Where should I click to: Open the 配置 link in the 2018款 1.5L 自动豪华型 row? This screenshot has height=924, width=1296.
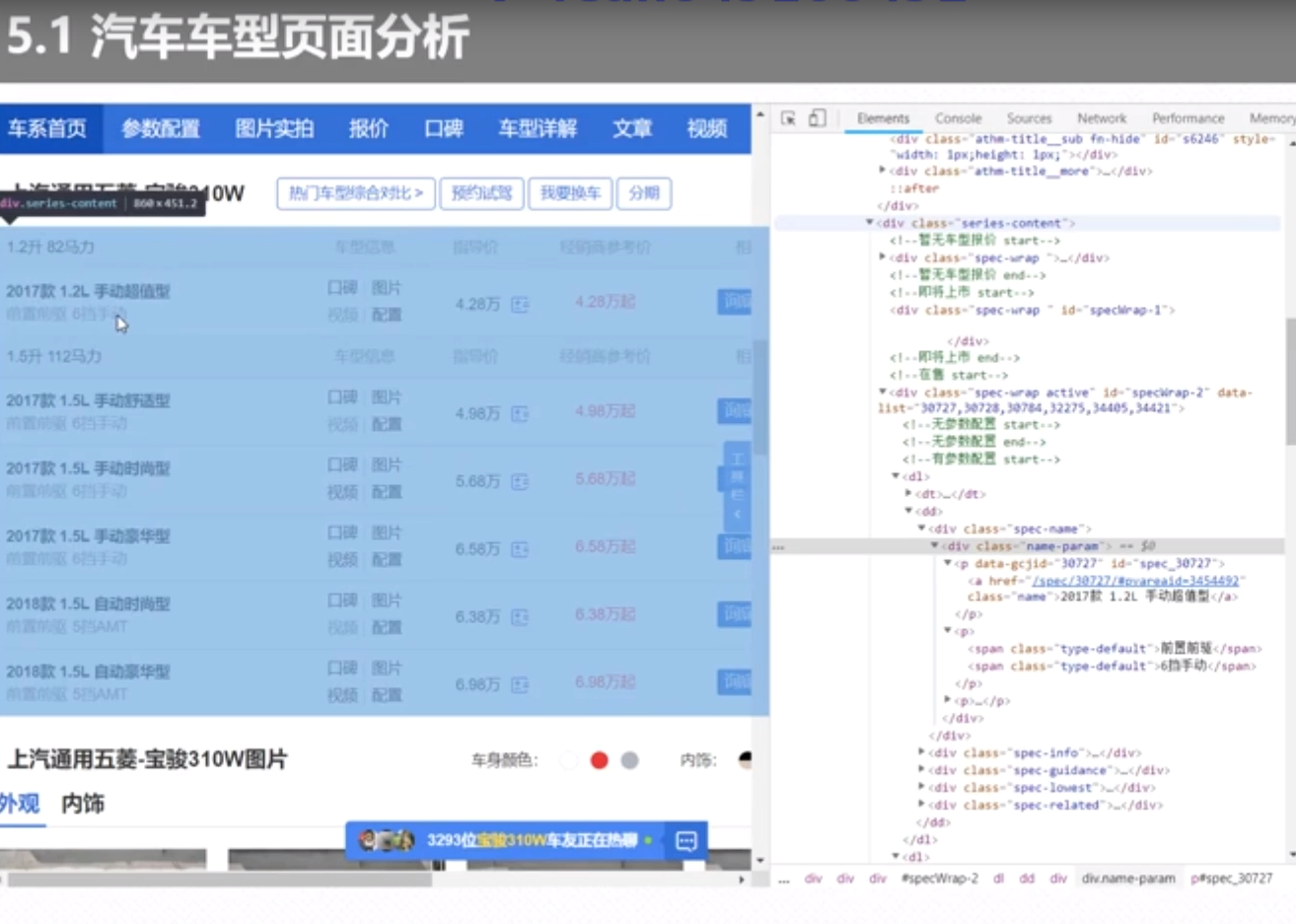[x=387, y=695]
